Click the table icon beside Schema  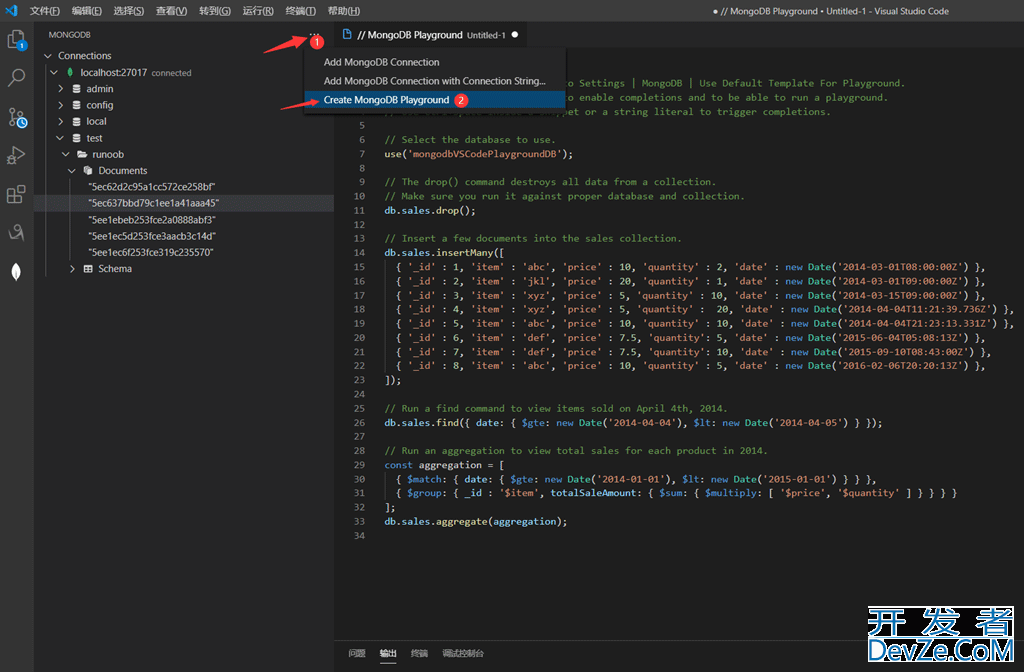pyautogui.click(x=88, y=269)
